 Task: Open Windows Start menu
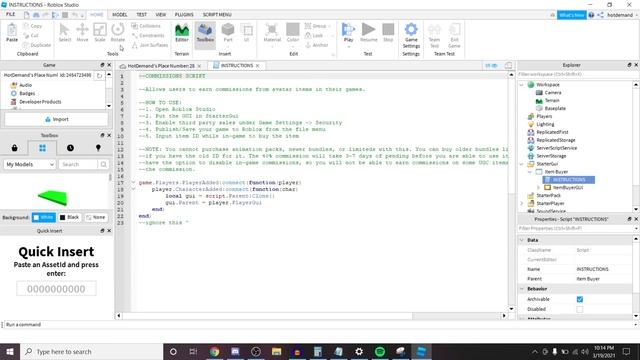tap(10, 351)
